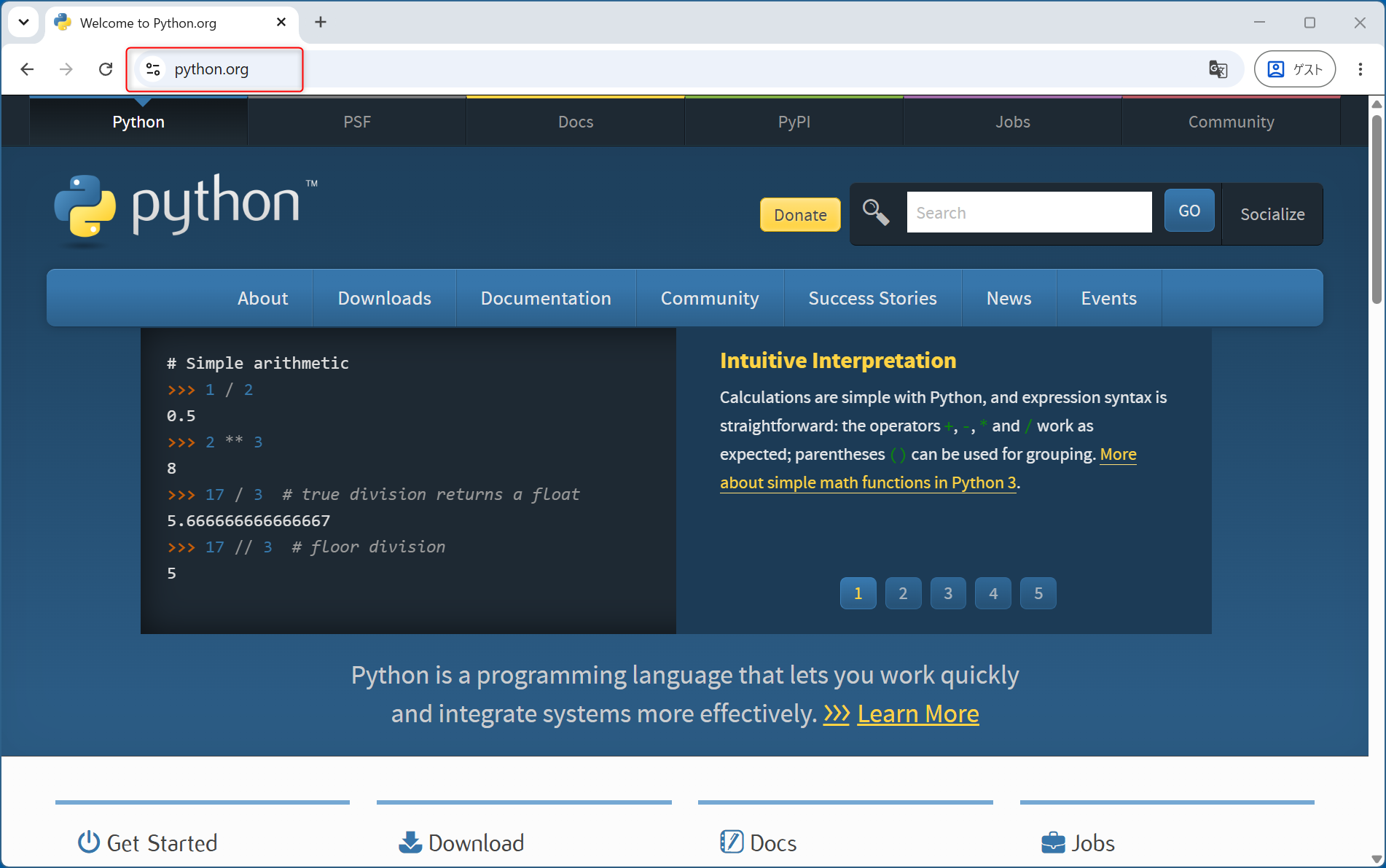Click the '# Simple arithmetic' code comment
Screen dimensions: 1386x868
(x=258, y=363)
